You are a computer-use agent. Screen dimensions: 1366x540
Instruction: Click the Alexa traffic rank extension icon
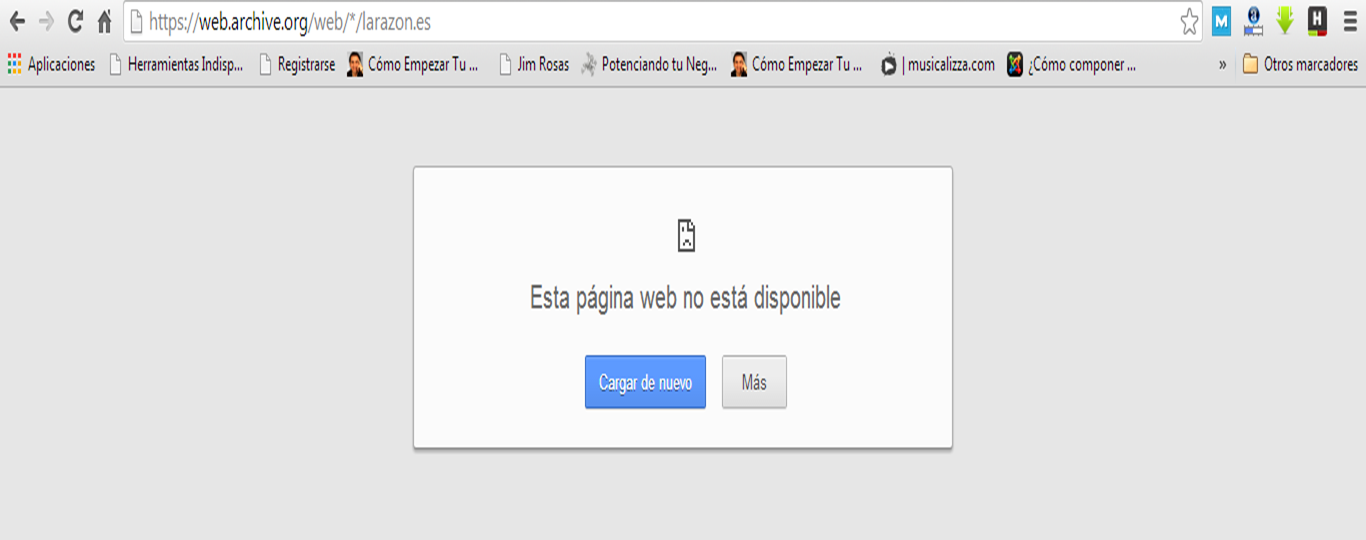[1253, 21]
